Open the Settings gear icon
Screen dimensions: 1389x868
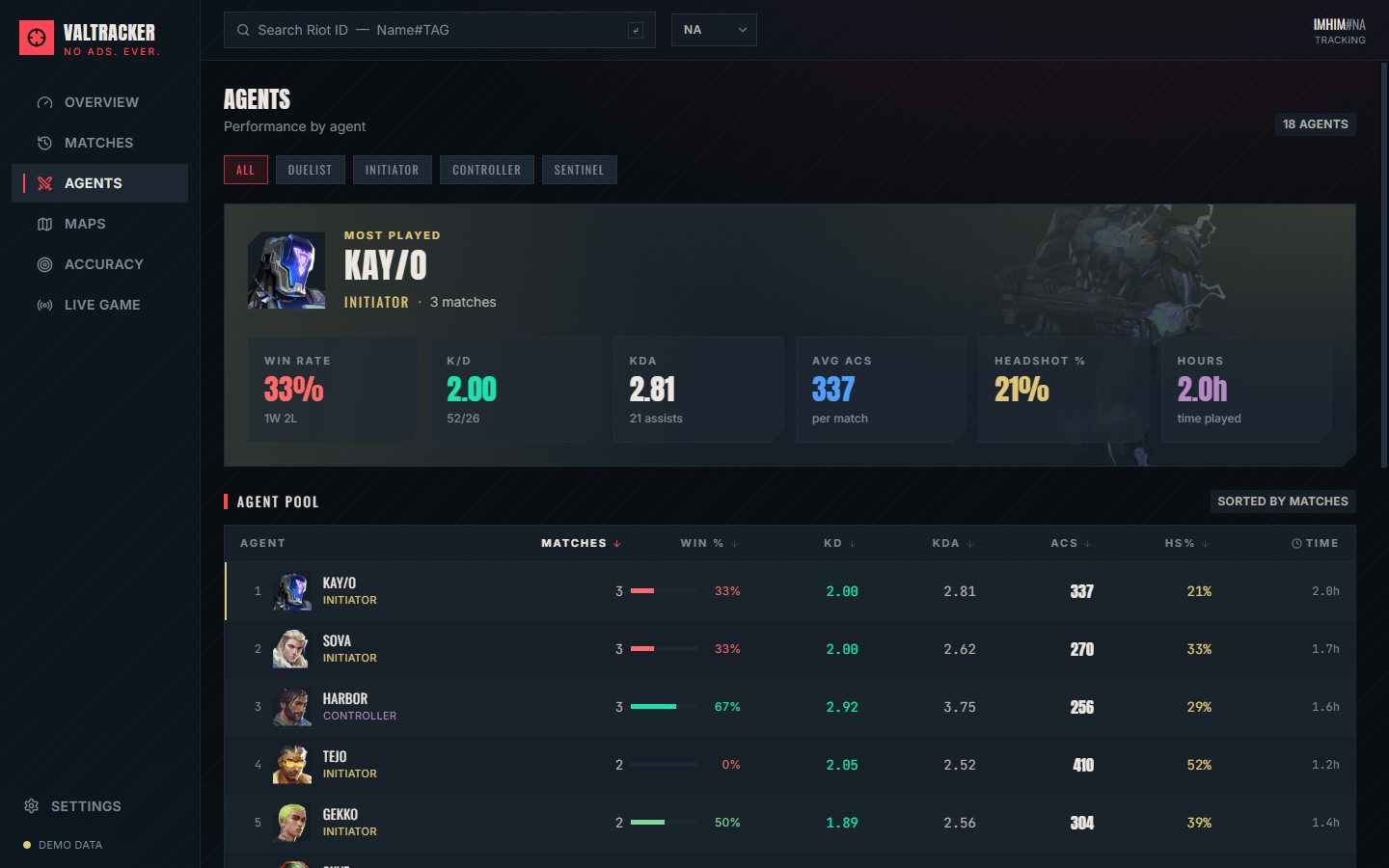click(x=31, y=806)
